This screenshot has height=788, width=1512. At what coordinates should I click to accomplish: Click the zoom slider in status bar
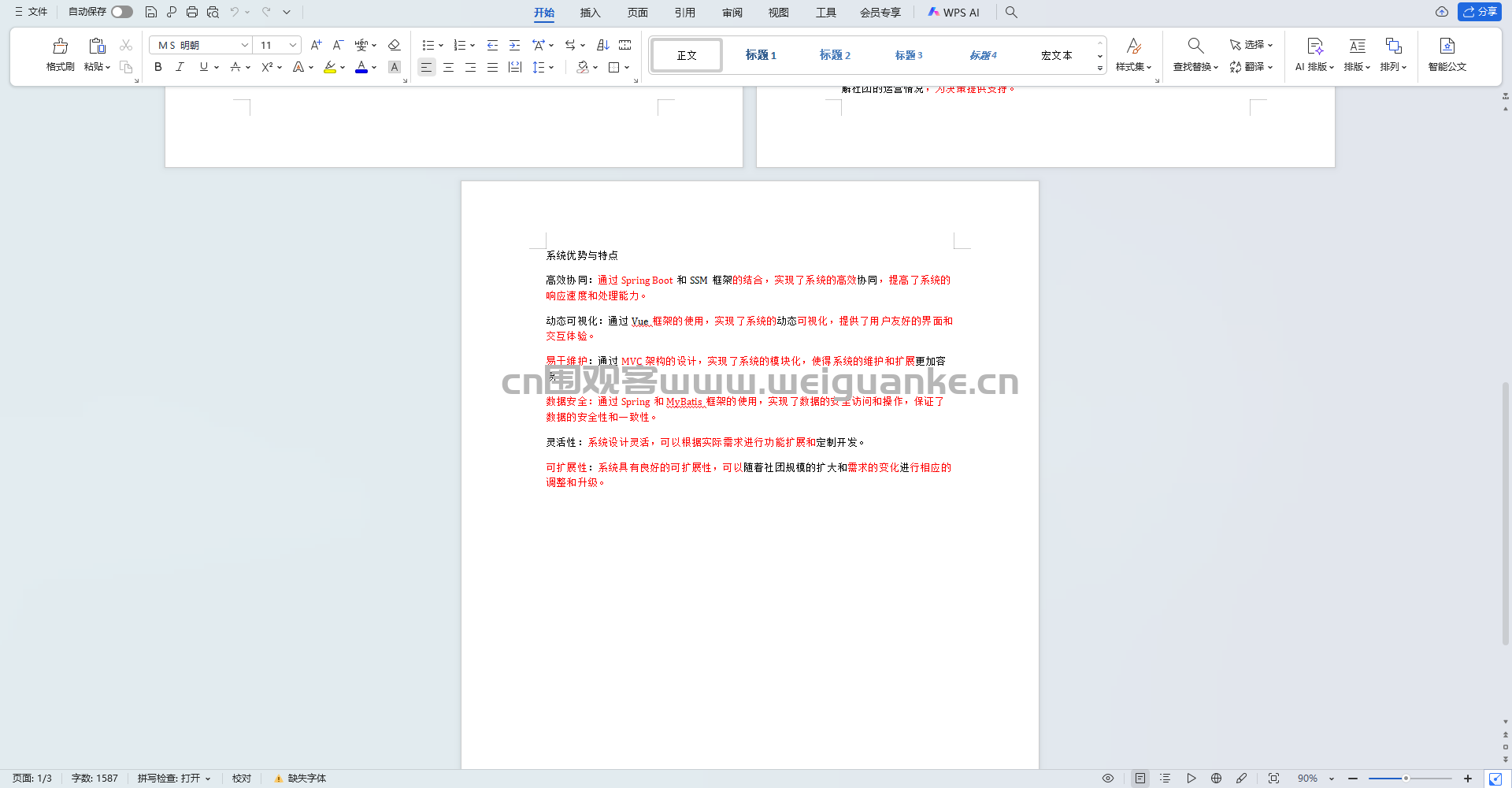[1406, 778]
